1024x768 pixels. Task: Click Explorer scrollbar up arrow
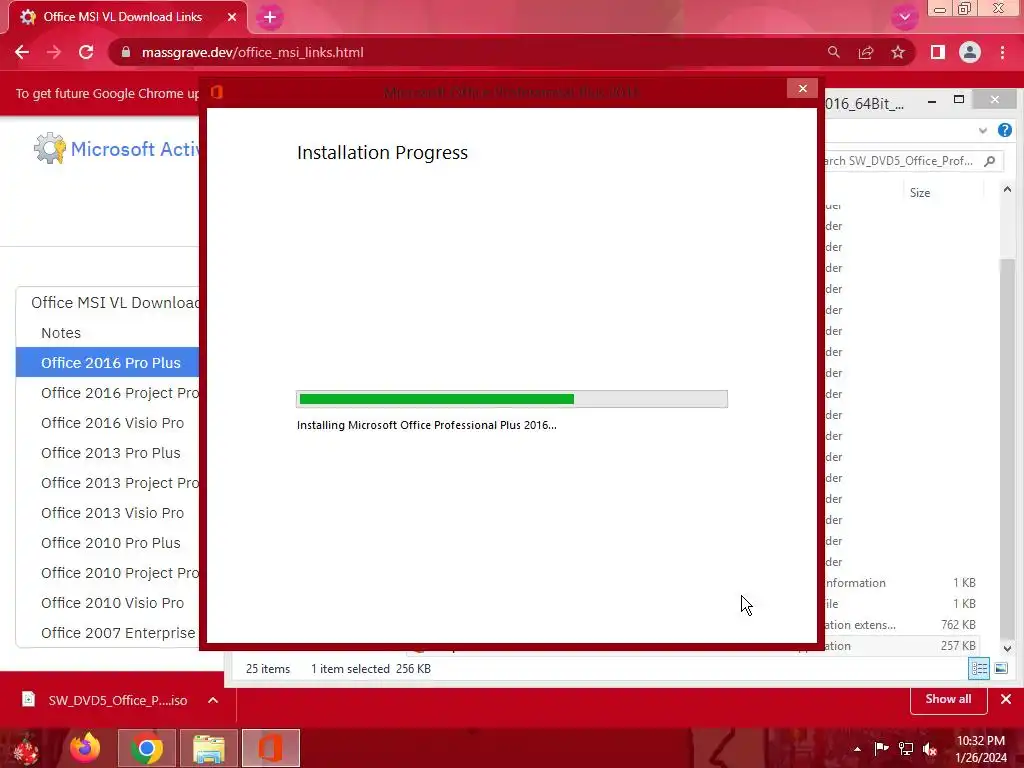tap(1007, 189)
